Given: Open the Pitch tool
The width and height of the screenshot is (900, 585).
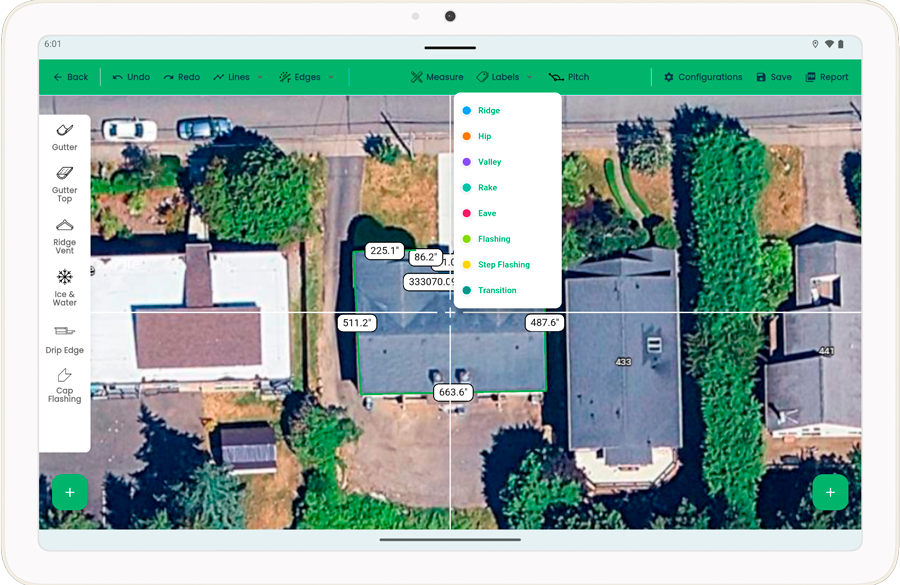Looking at the screenshot, I should tap(568, 77).
